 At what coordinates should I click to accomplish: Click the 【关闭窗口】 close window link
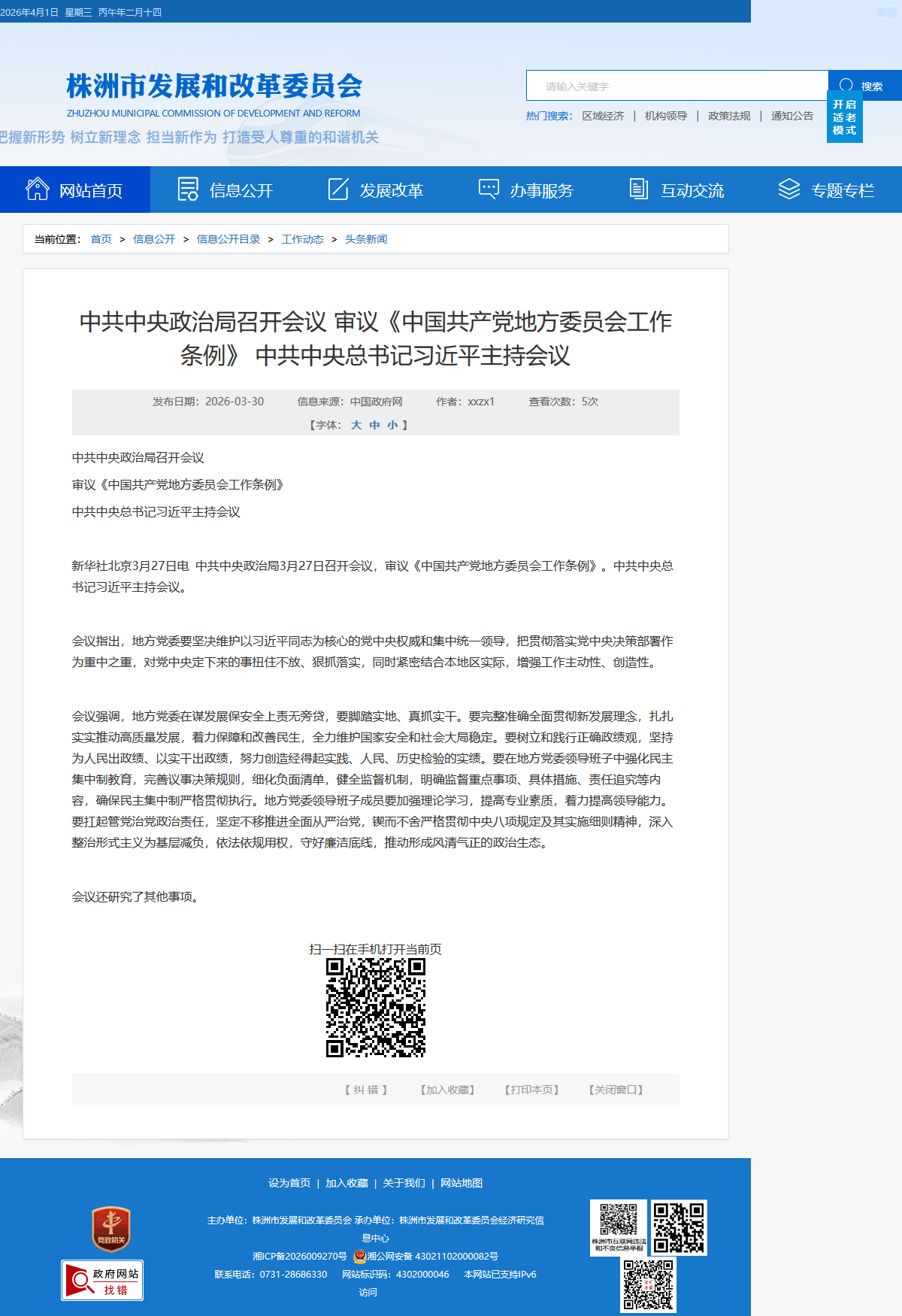[616, 1090]
